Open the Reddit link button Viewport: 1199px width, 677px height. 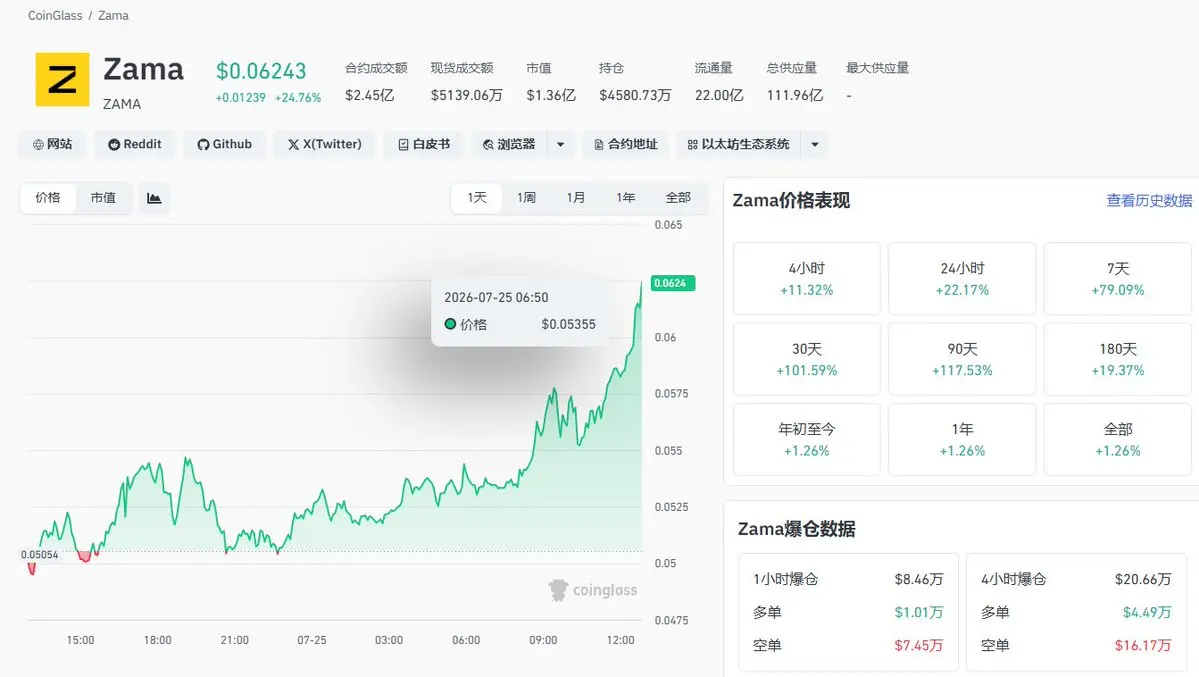[x=135, y=145]
